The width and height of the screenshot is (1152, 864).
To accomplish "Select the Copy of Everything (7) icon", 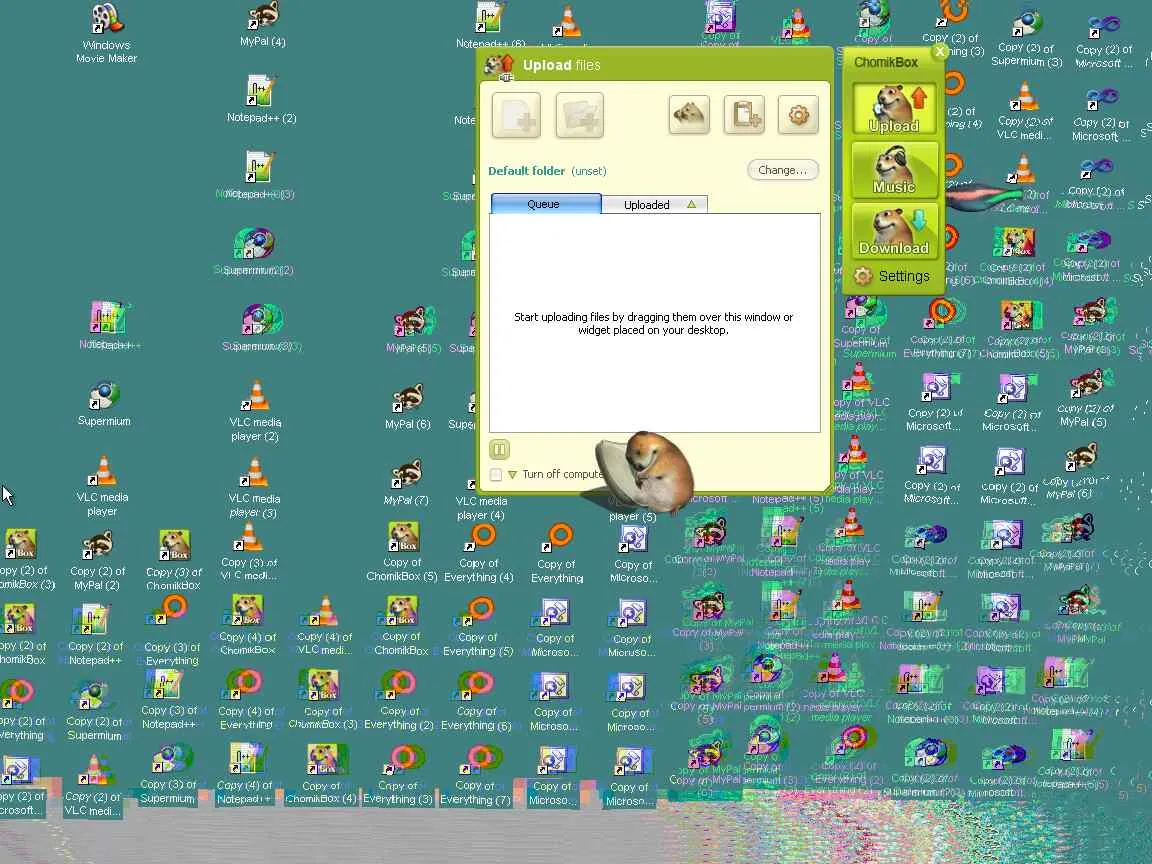I will coord(475,775).
